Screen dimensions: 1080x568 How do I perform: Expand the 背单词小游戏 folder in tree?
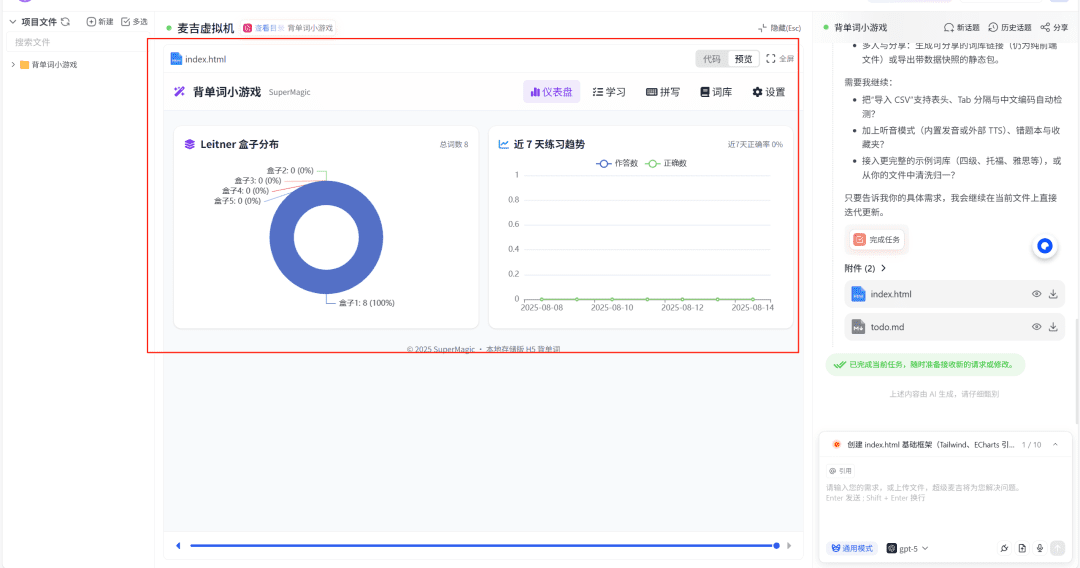click(x=13, y=65)
